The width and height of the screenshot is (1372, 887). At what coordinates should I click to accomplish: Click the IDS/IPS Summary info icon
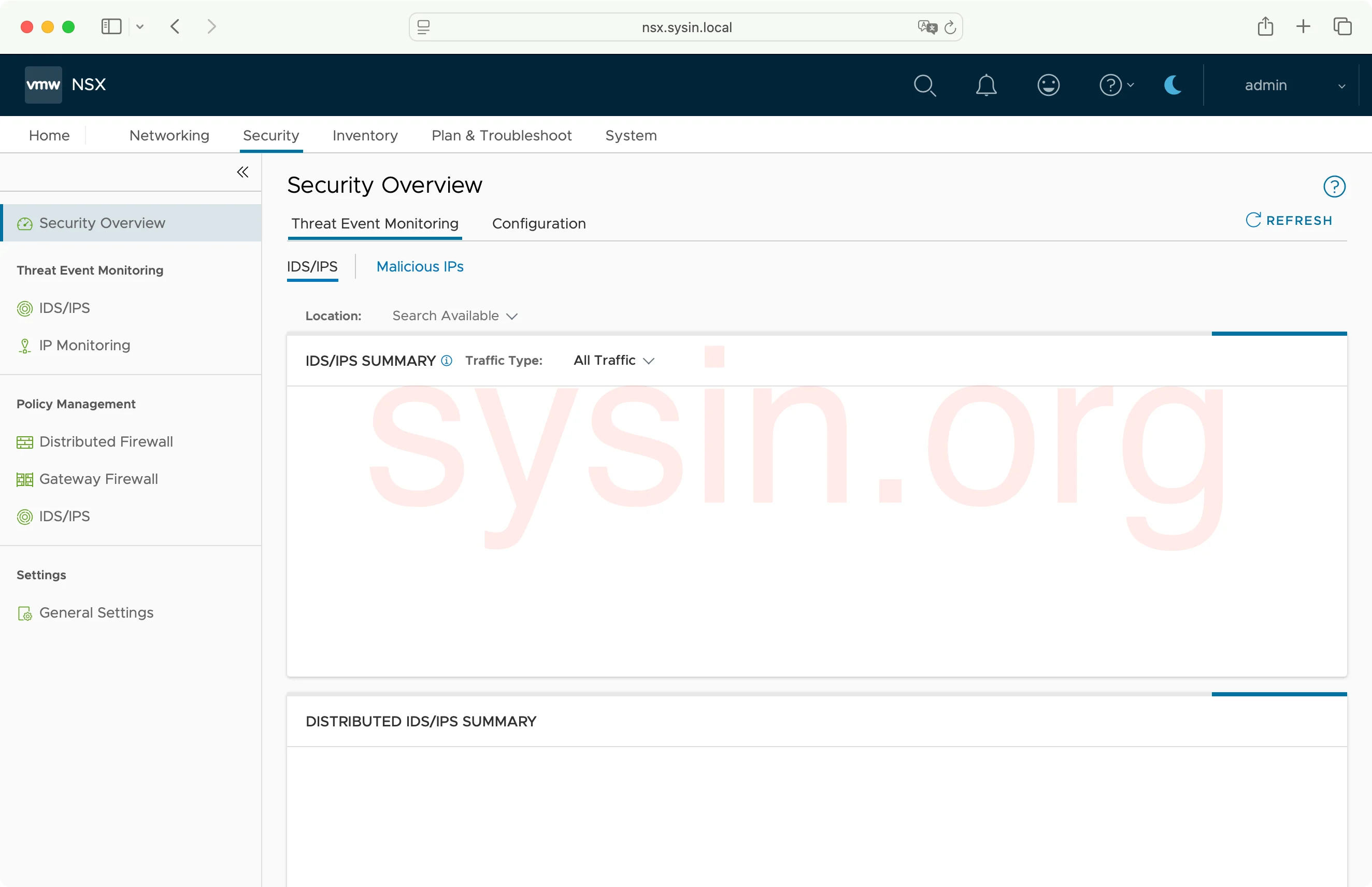click(x=447, y=361)
